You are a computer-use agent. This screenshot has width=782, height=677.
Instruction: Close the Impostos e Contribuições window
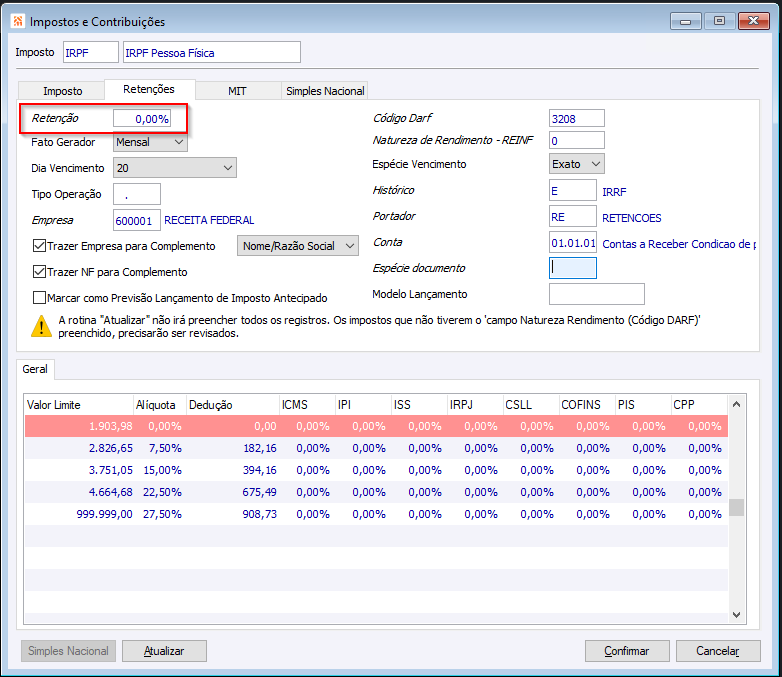pyautogui.click(x=754, y=21)
